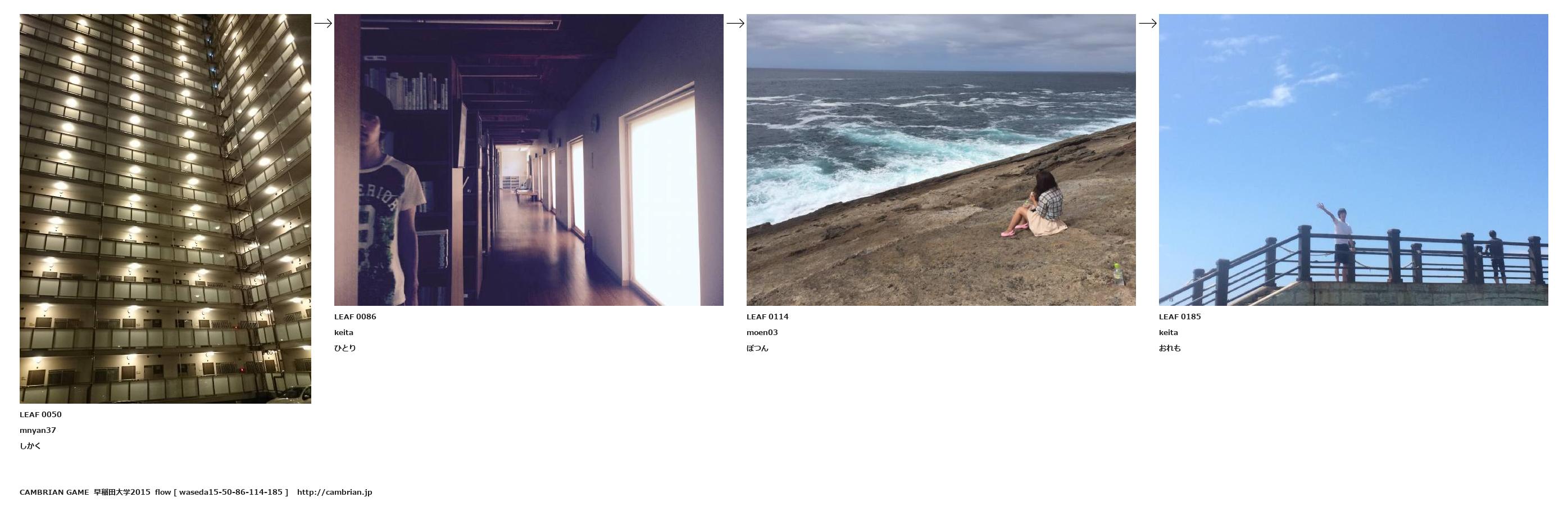Open the http://cambrian.jp link
The height and width of the screenshot is (506, 1568).
[x=334, y=492]
